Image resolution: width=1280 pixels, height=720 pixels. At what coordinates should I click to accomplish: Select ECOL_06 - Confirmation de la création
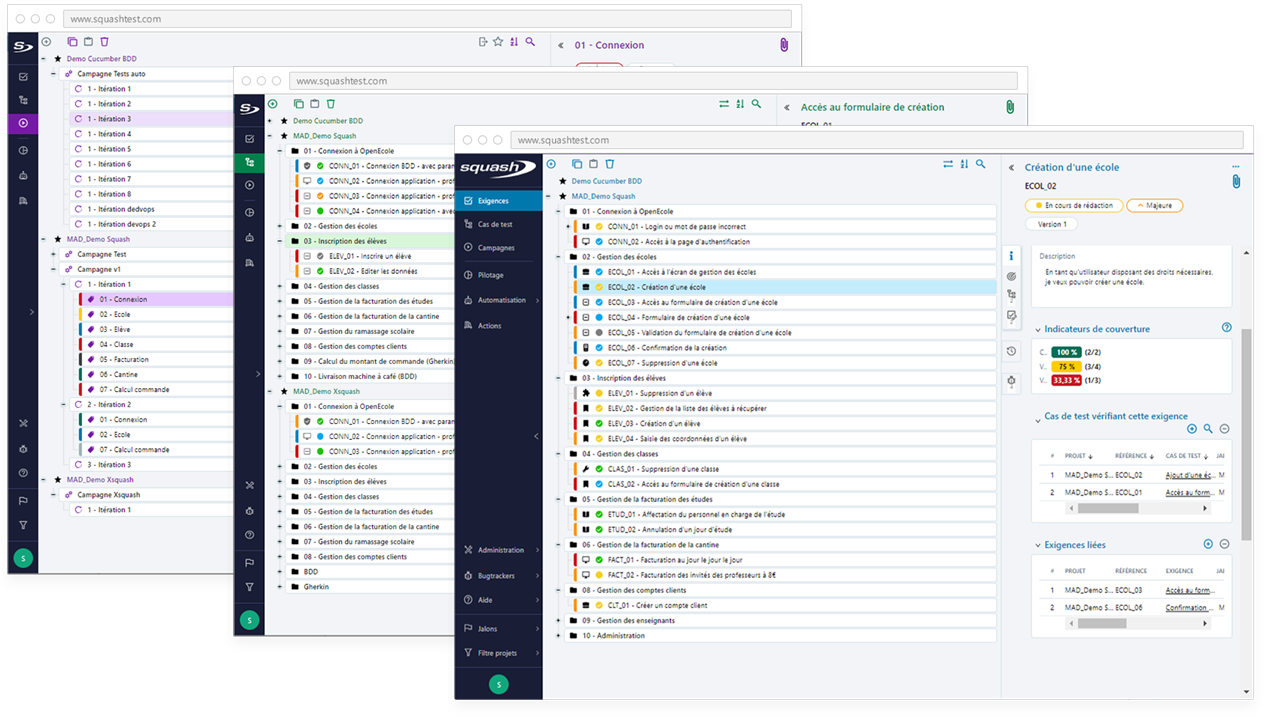tap(684, 348)
